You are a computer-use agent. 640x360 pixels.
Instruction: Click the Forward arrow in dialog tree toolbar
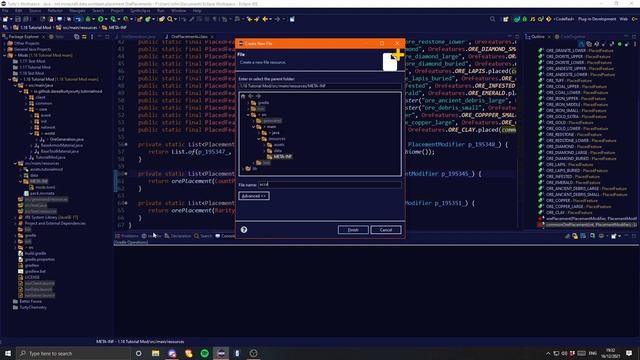[x=258, y=96]
